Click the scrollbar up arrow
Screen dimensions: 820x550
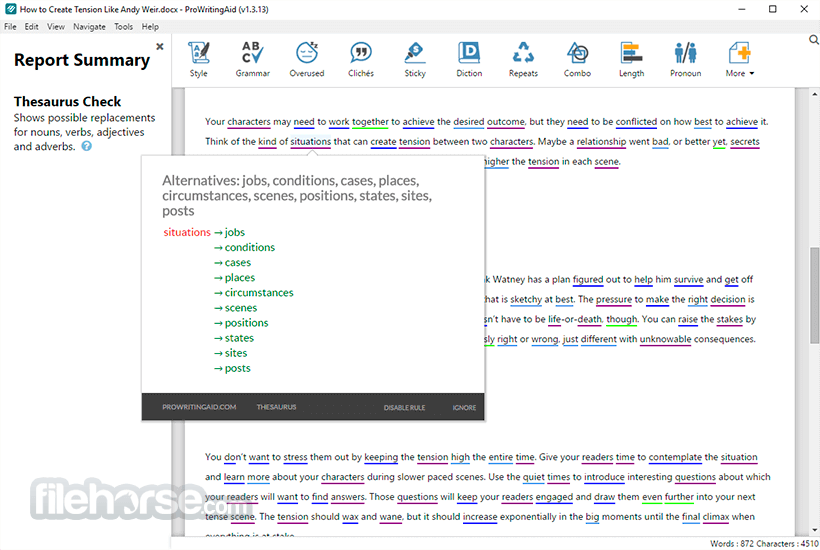coord(814,95)
